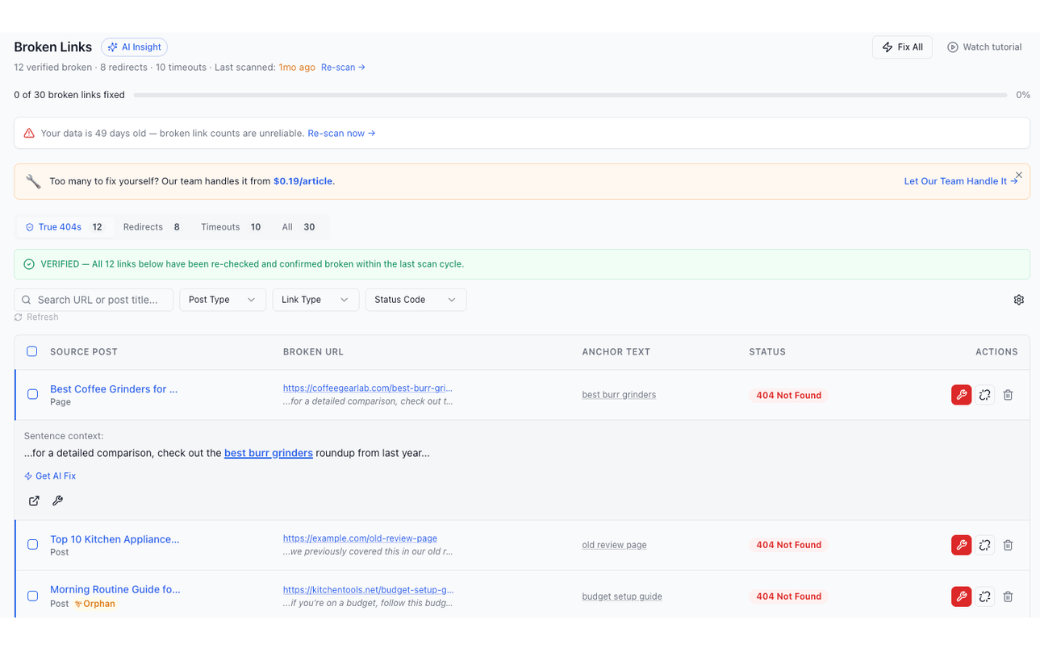Click the Re-scan now link in warning
1040x650 pixels.
(x=341, y=133)
